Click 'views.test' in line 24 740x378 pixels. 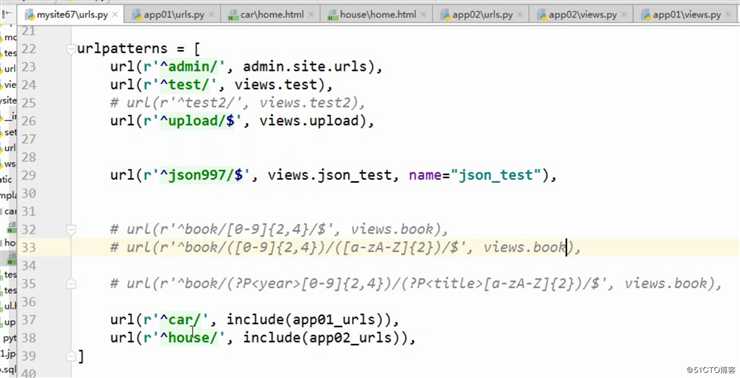[276, 85]
